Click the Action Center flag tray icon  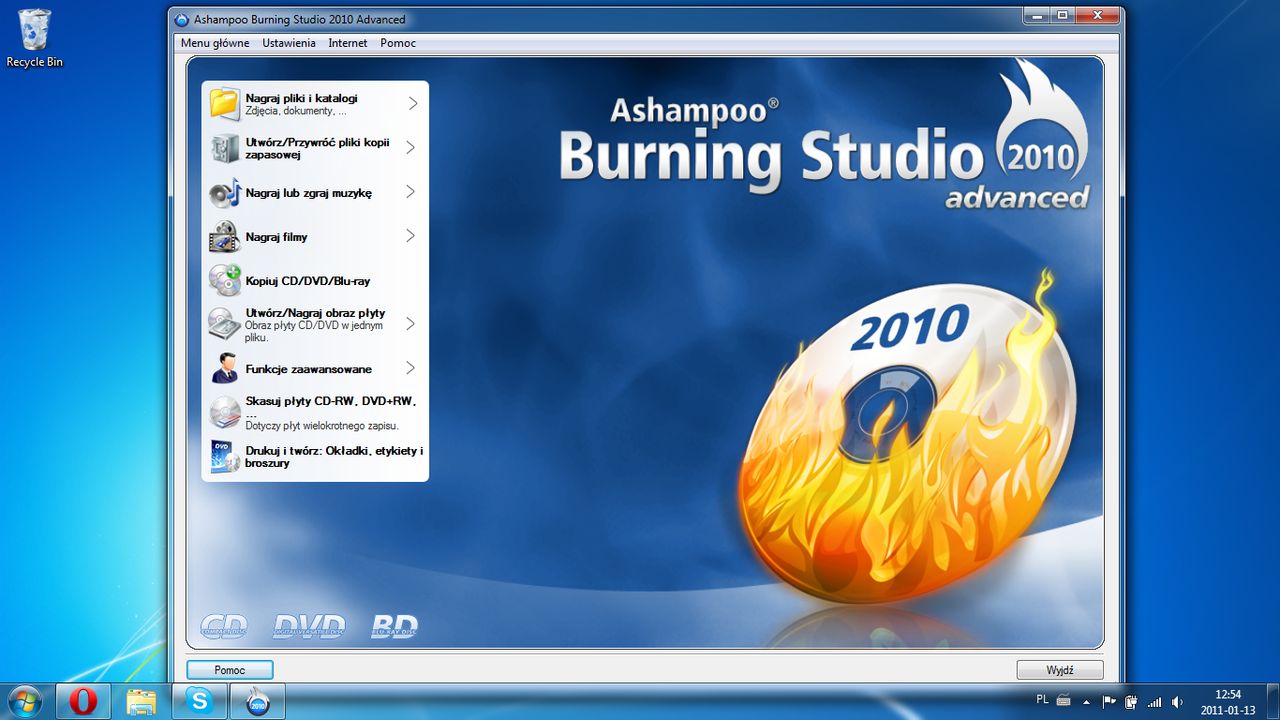(1109, 701)
